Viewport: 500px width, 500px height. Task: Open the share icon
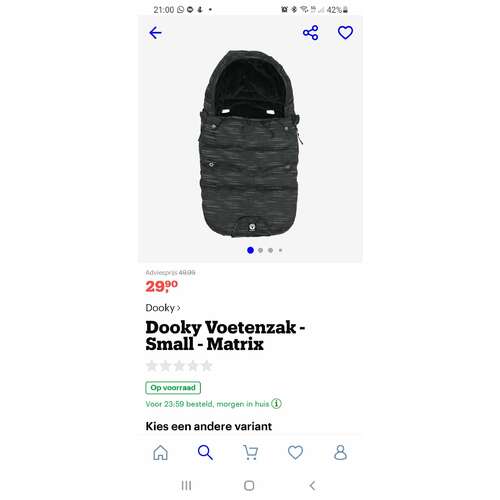point(311,33)
